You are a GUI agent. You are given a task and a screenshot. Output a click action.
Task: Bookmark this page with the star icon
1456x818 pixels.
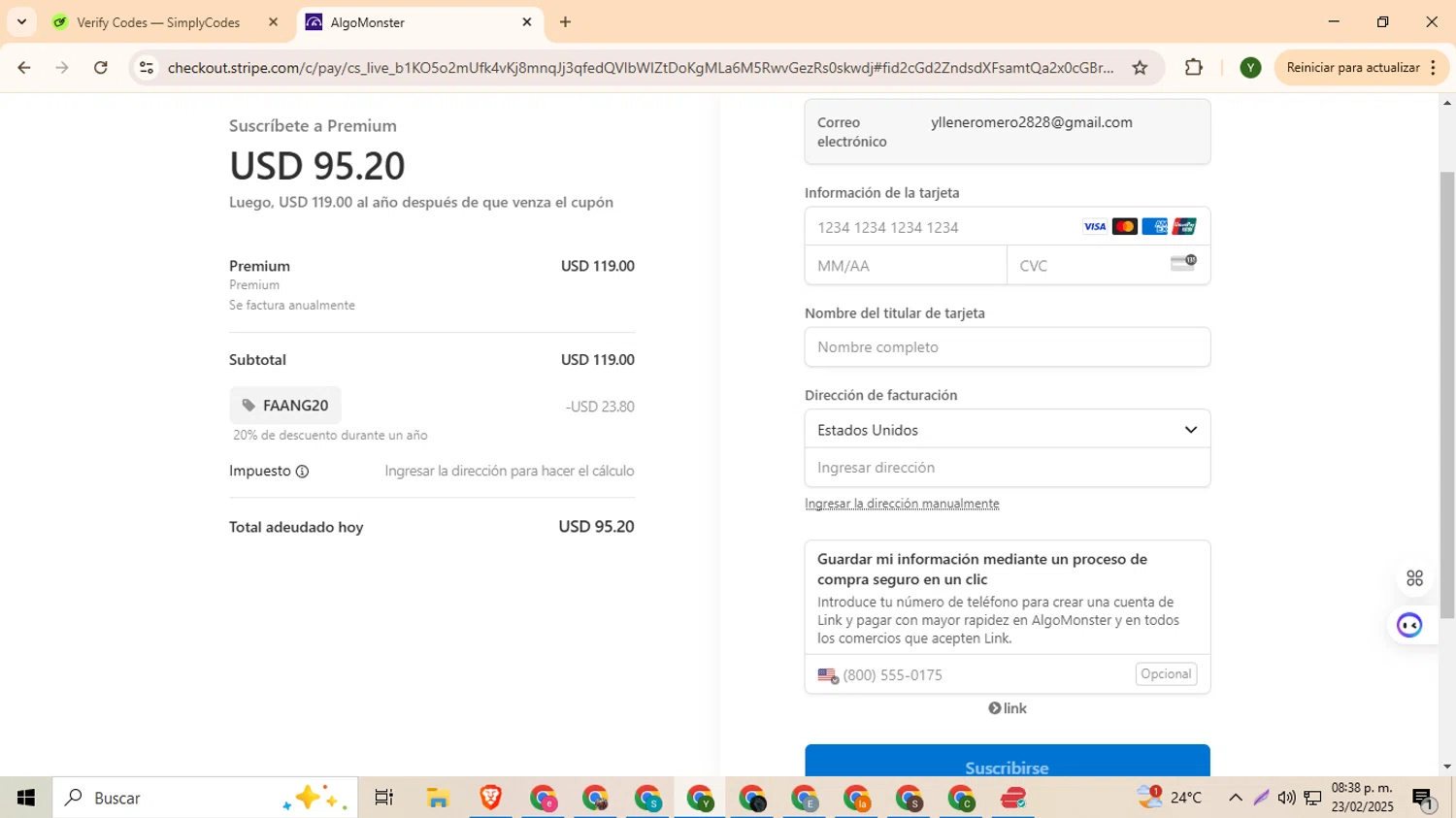tap(1140, 68)
